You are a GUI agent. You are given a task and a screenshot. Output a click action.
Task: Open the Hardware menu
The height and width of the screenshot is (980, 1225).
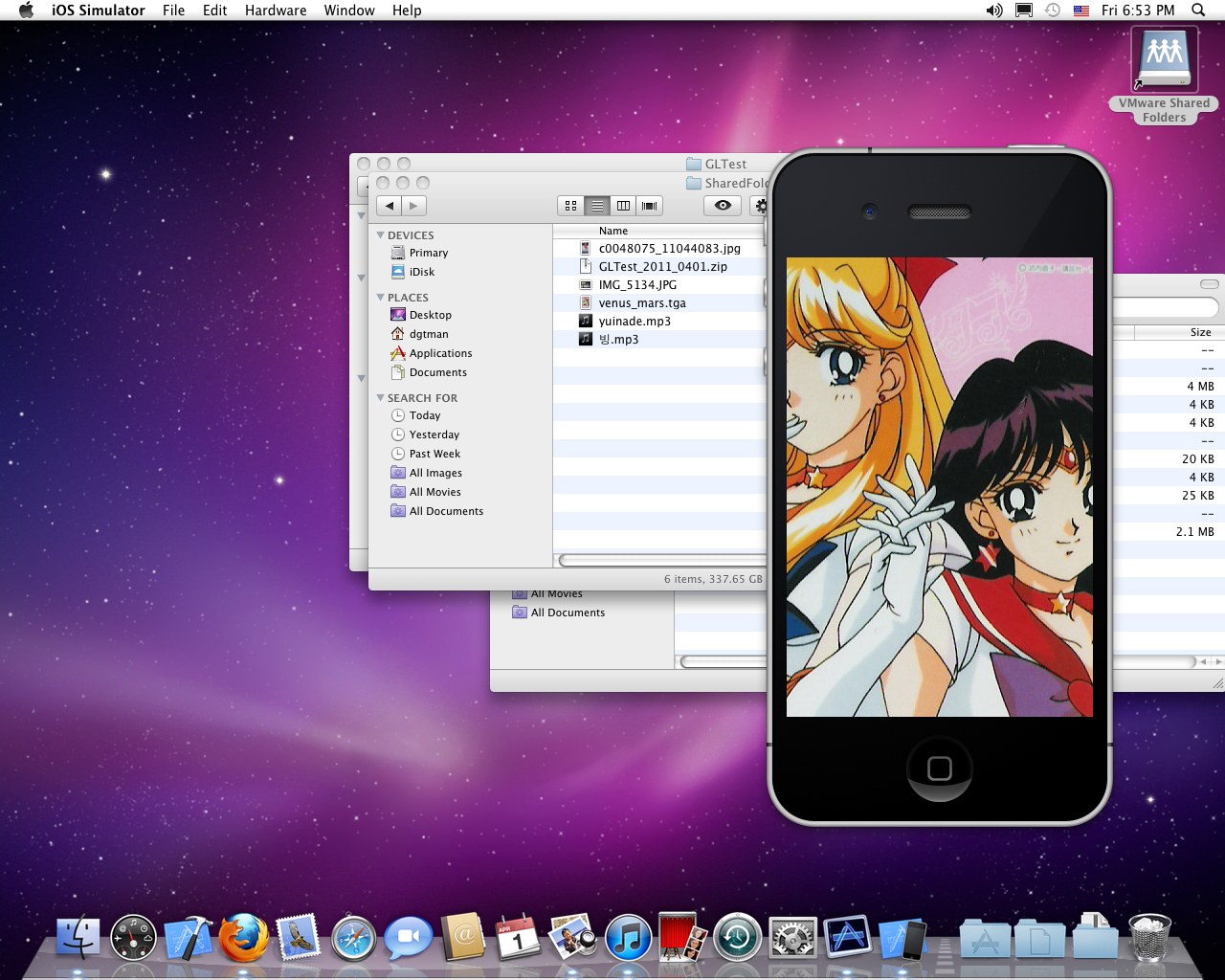(x=276, y=11)
